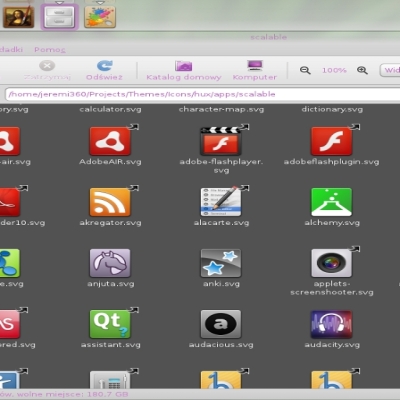This screenshot has width=400, height=400.
Task: Open the file cabinet launcher icon
Action: pos(59,17)
